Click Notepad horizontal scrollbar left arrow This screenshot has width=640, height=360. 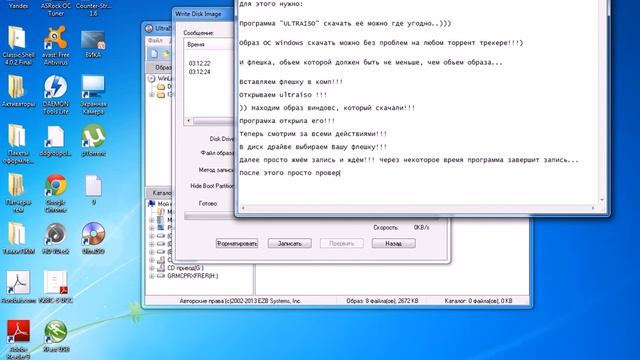pos(242,208)
